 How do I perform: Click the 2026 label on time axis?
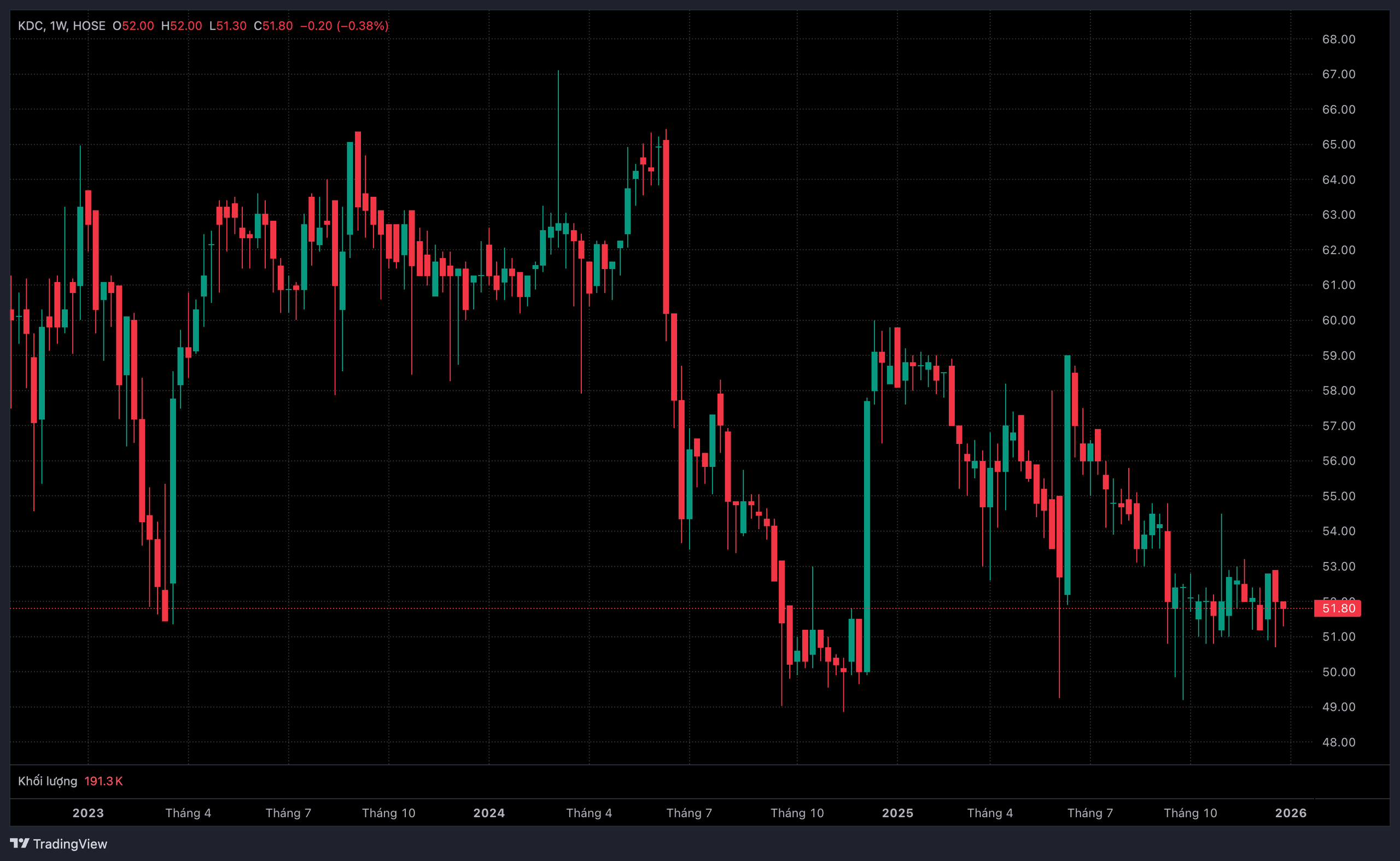click(x=1290, y=812)
